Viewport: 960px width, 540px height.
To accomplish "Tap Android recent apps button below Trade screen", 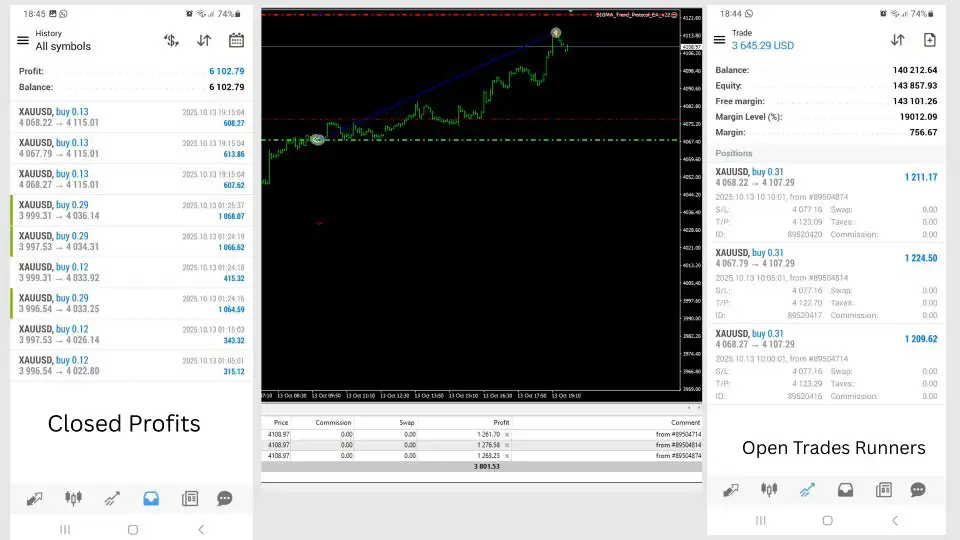I will pyautogui.click(x=760, y=520).
